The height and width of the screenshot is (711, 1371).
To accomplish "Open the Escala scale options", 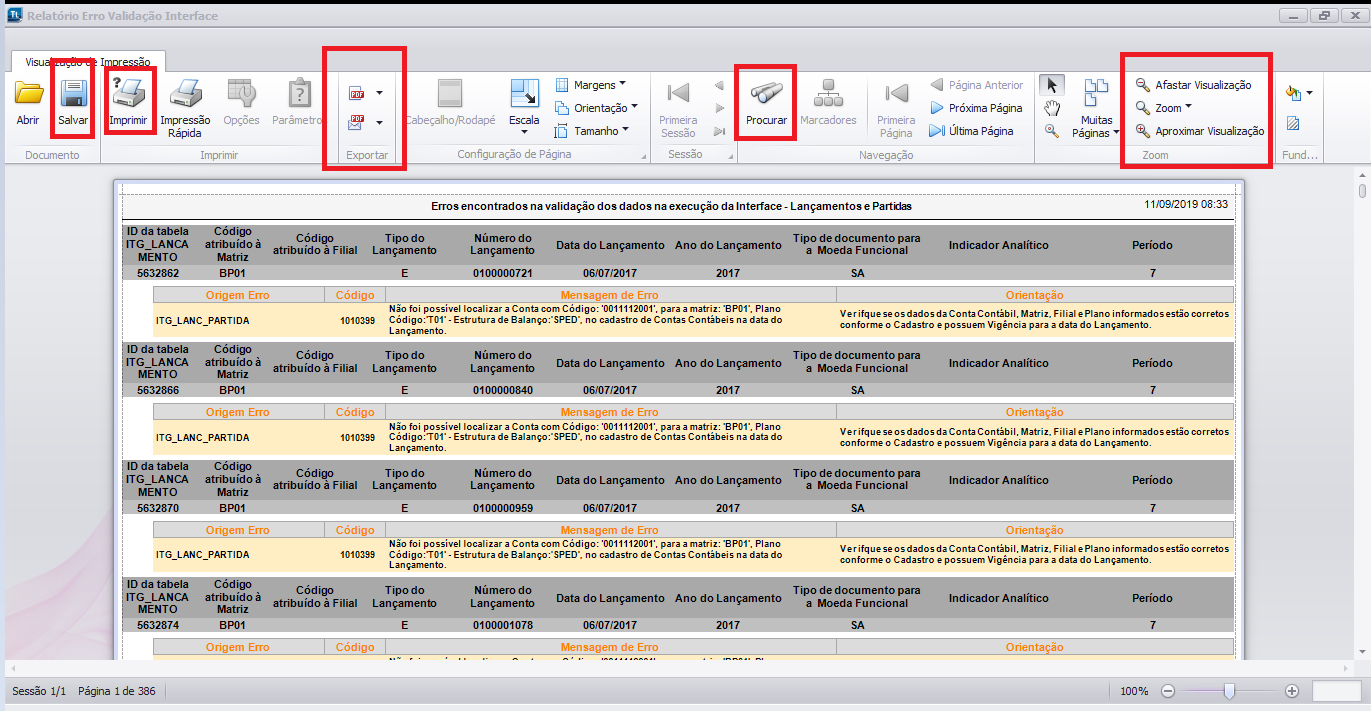I will 524,105.
